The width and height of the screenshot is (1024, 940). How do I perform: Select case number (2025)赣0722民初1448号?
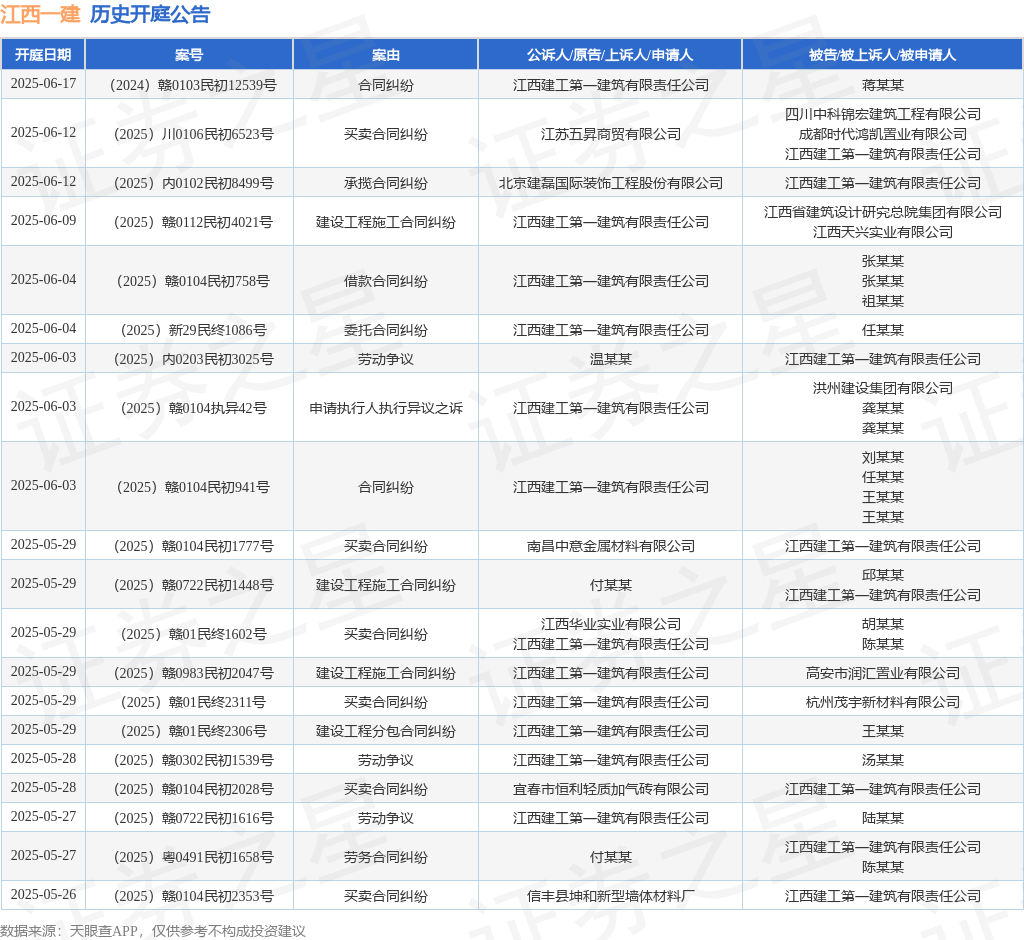click(x=190, y=585)
